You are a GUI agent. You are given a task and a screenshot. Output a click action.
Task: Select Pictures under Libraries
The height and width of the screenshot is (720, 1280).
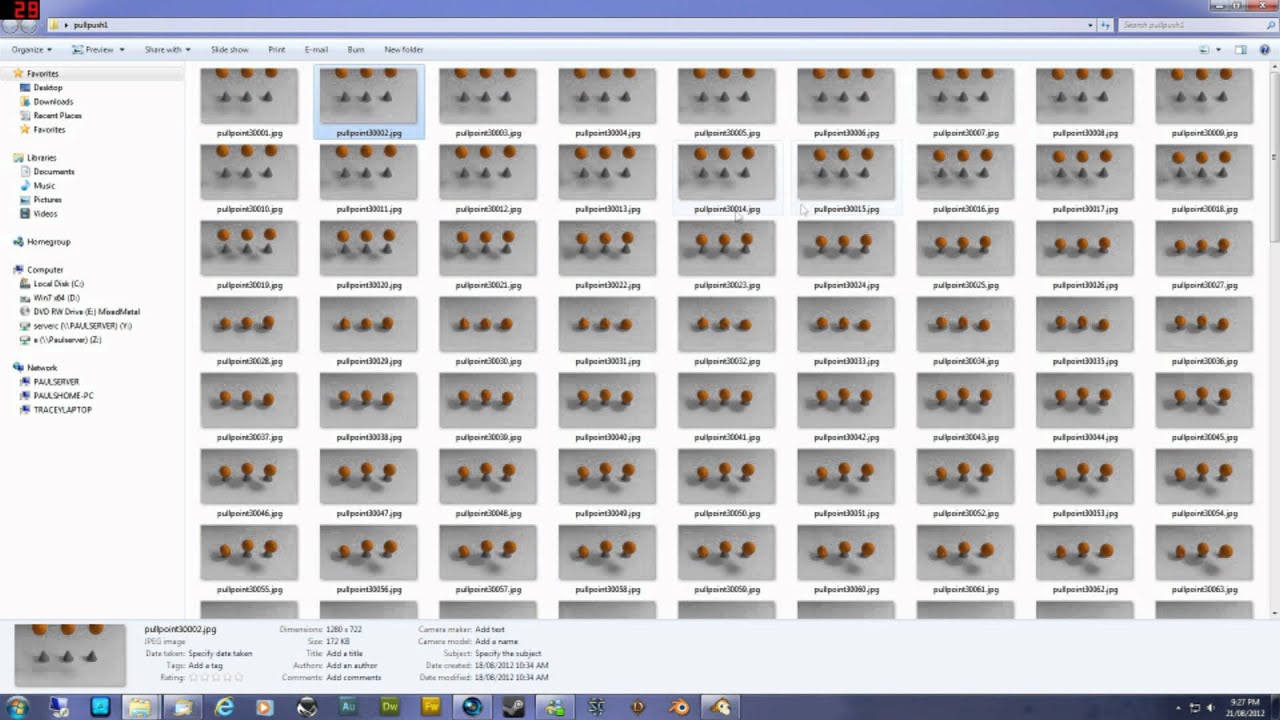click(x=47, y=200)
